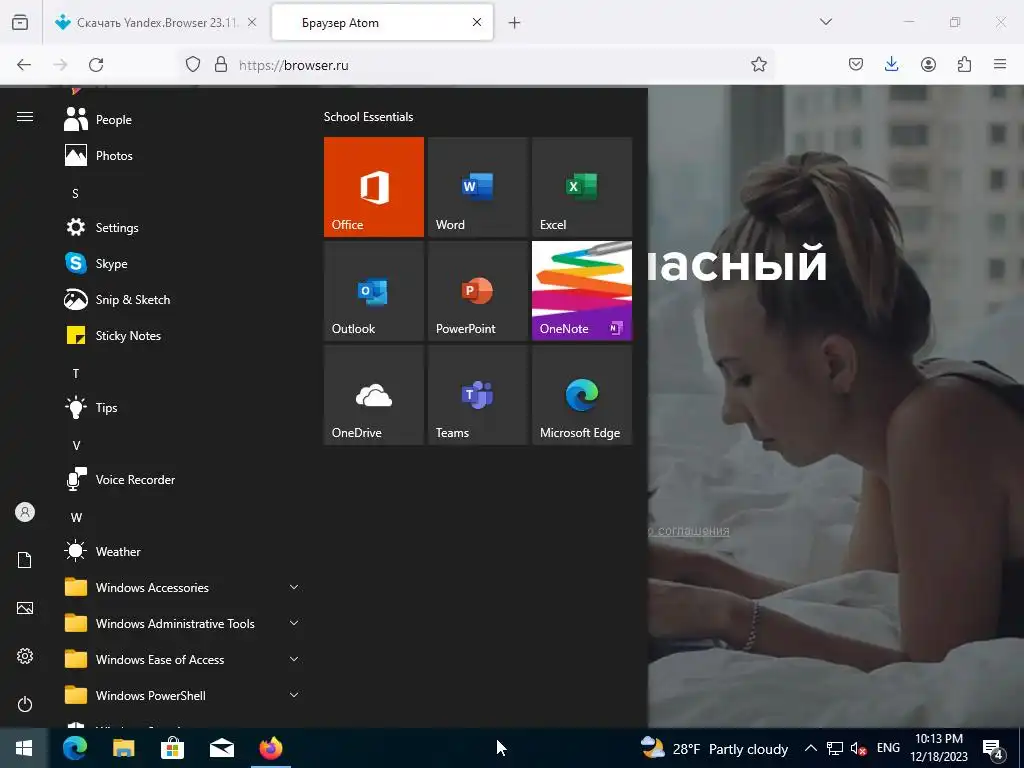The height and width of the screenshot is (768, 1024).
Task: Open Firefox account menu
Action: click(x=928, y=64)
